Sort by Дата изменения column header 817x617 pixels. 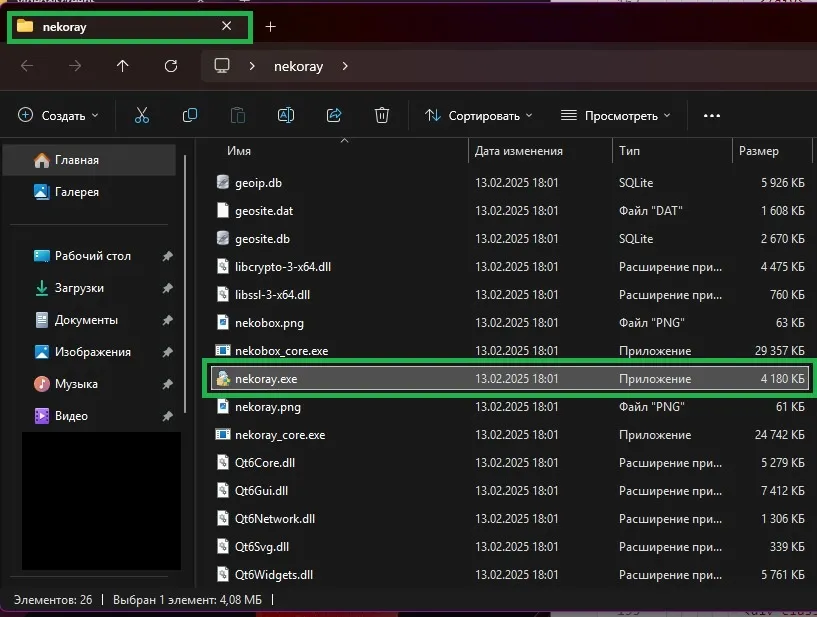[x=518, y=151]
